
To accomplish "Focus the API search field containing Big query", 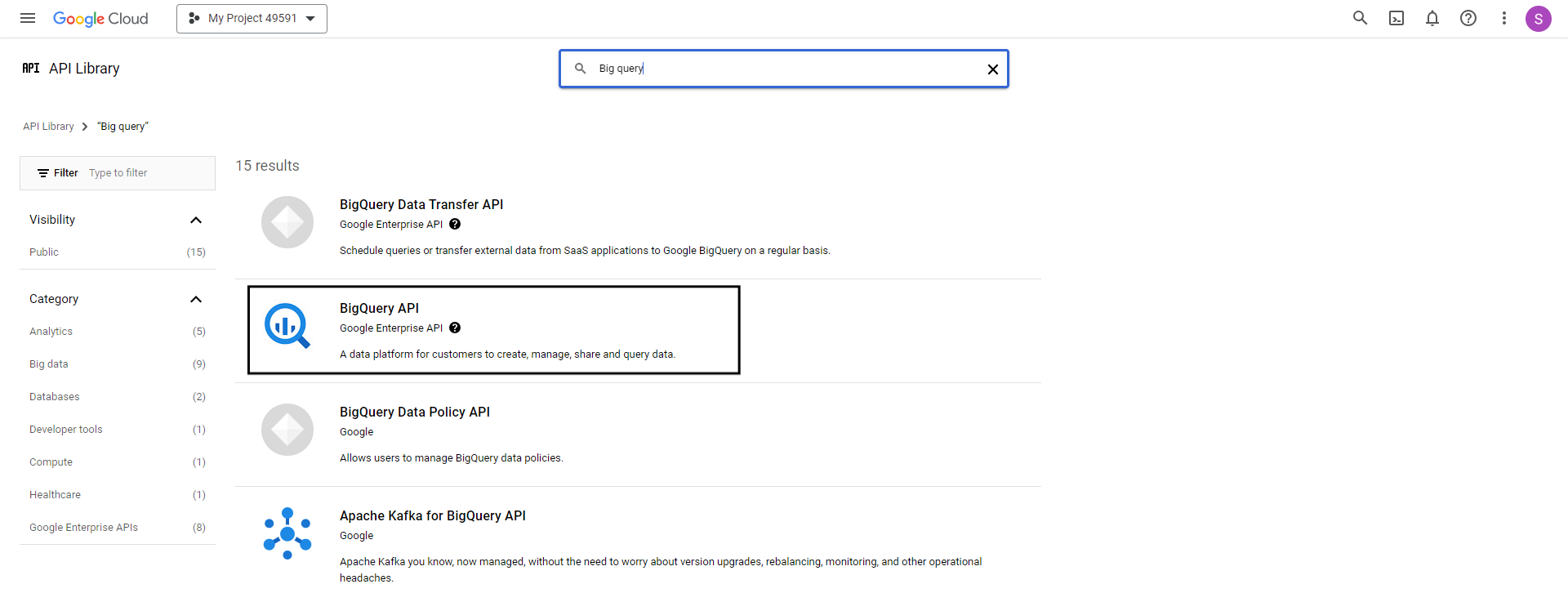I will [x=784, y=69].
